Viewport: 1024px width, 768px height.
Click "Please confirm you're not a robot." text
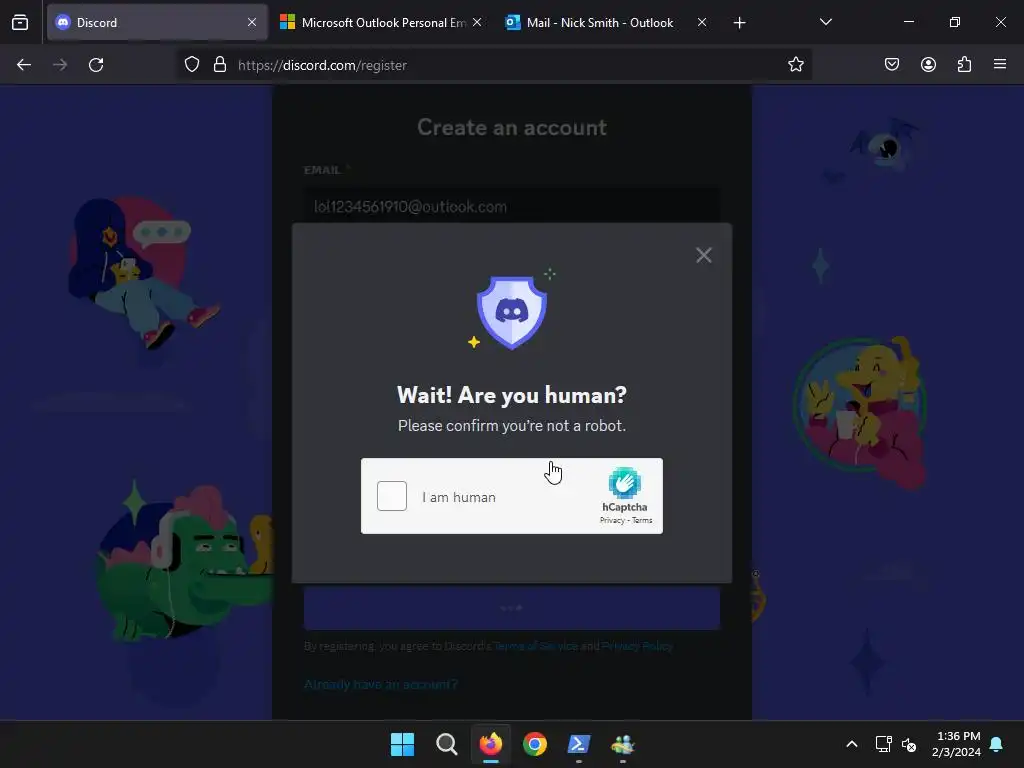[x=512, y=426]
